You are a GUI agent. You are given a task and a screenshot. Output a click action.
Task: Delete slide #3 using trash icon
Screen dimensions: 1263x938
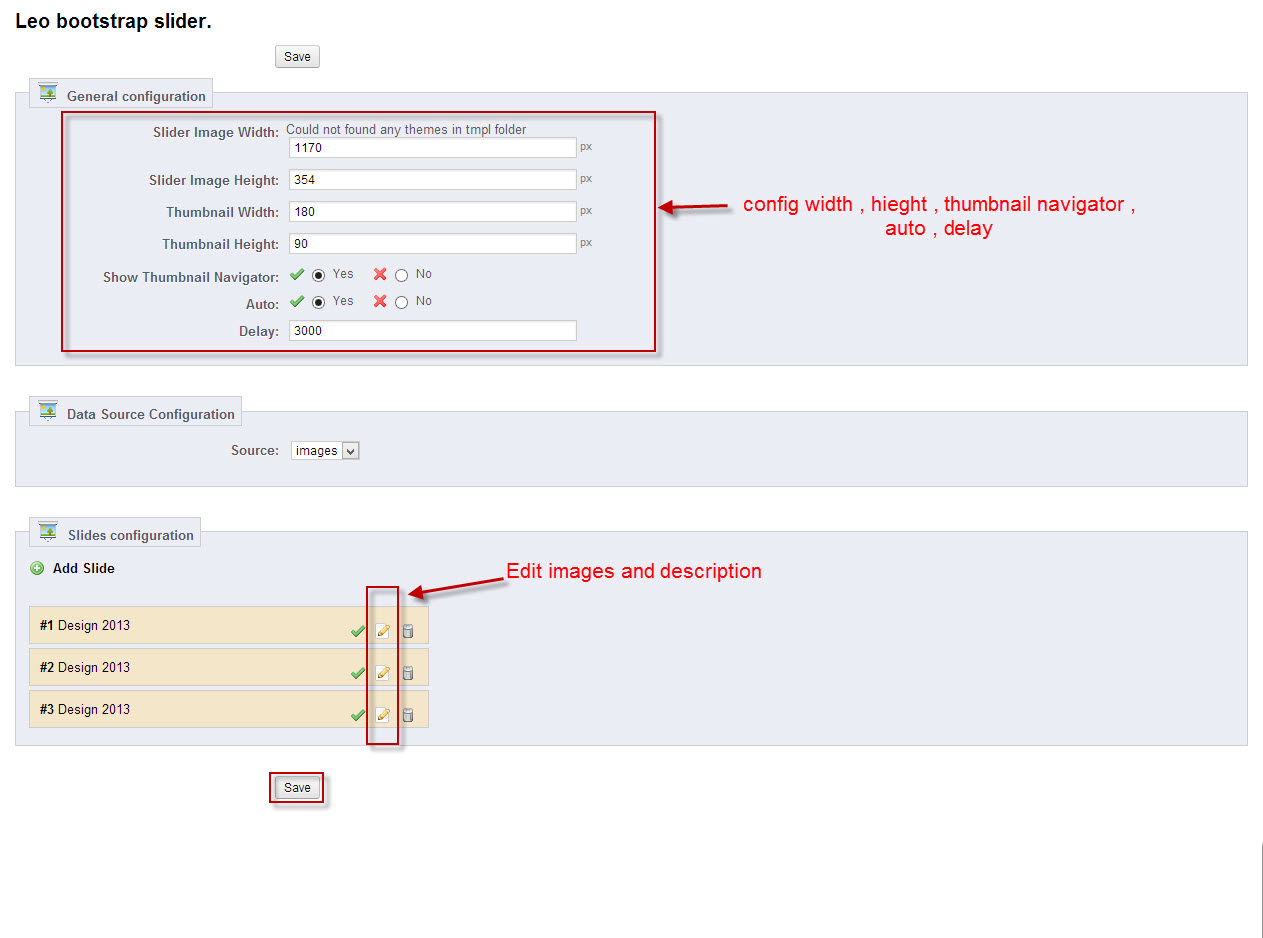point(407,715)
